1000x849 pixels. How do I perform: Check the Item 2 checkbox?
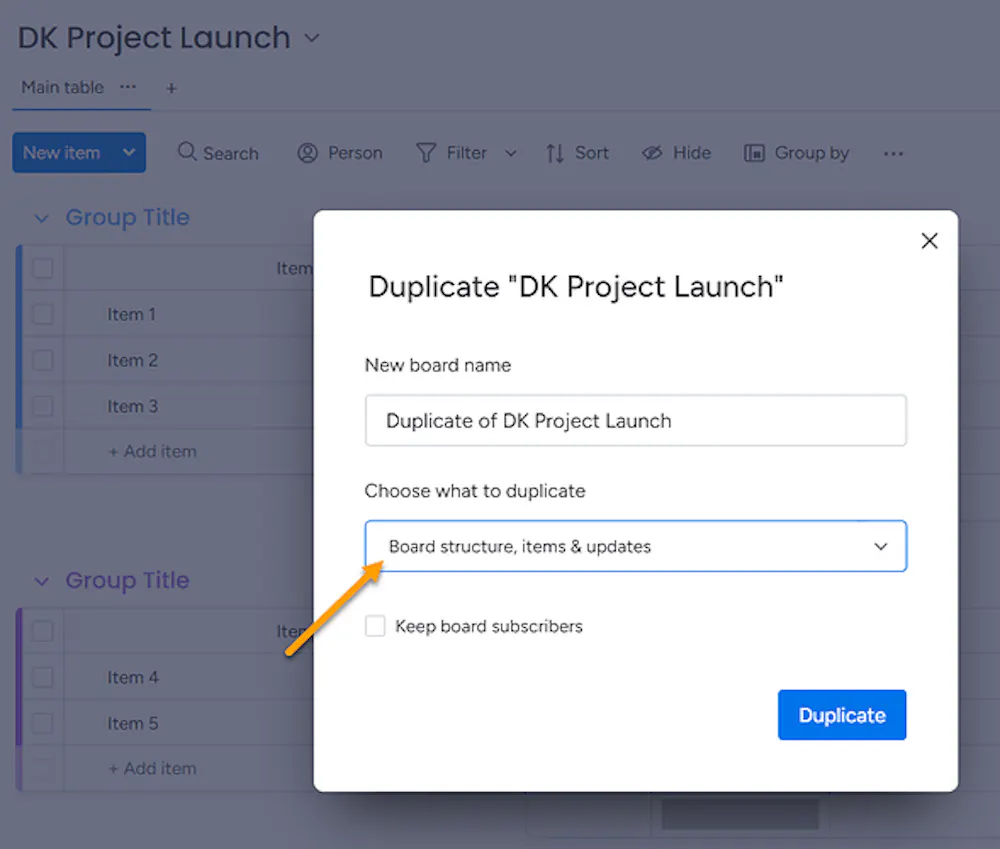tap(43, 360)
